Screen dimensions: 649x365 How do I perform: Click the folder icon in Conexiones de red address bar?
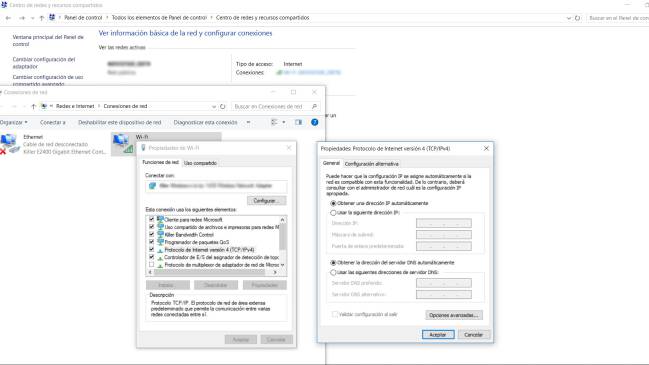[x=43, y=106]
